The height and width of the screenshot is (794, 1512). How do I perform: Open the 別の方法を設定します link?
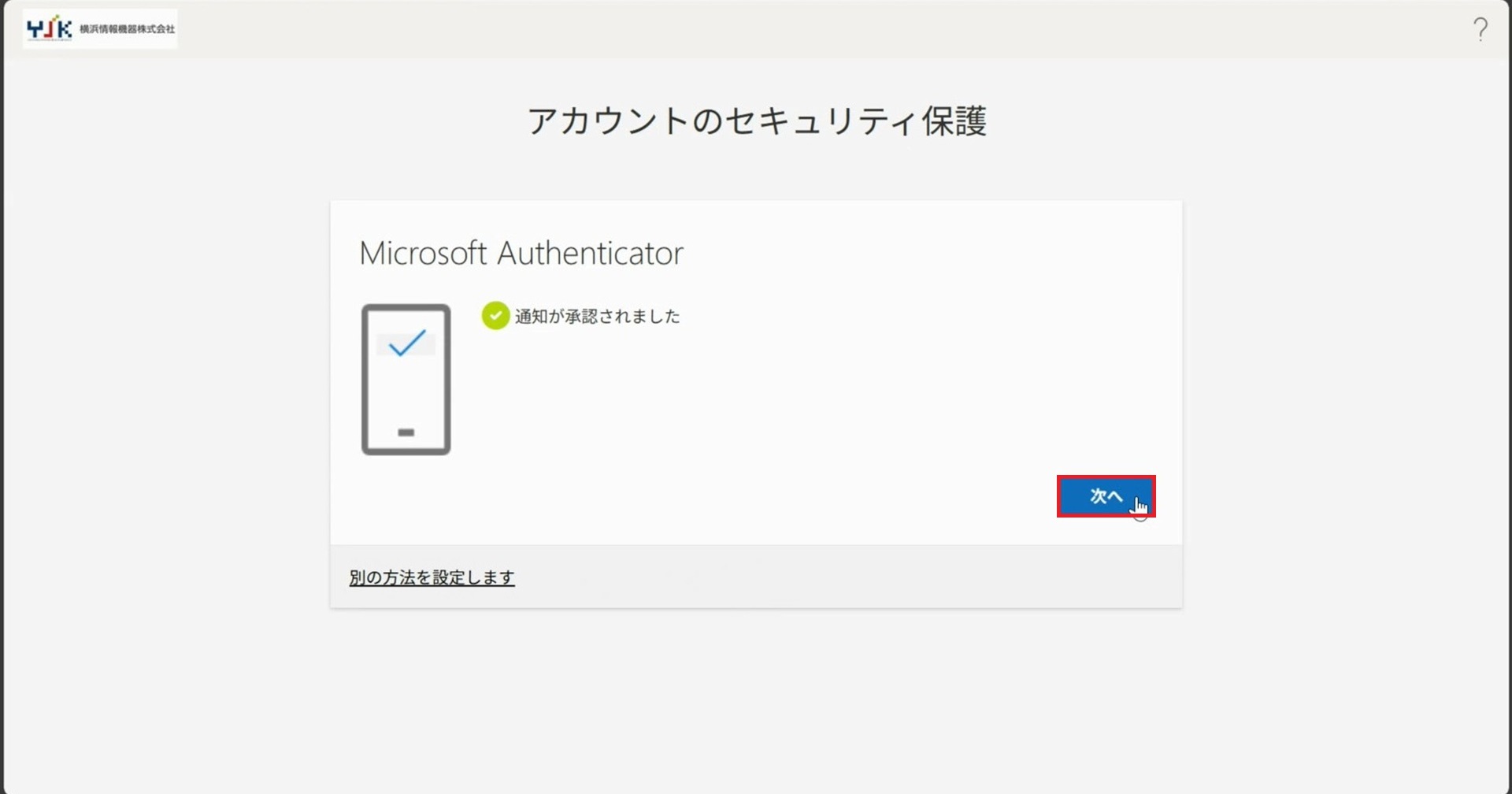(x=432, y=577)
